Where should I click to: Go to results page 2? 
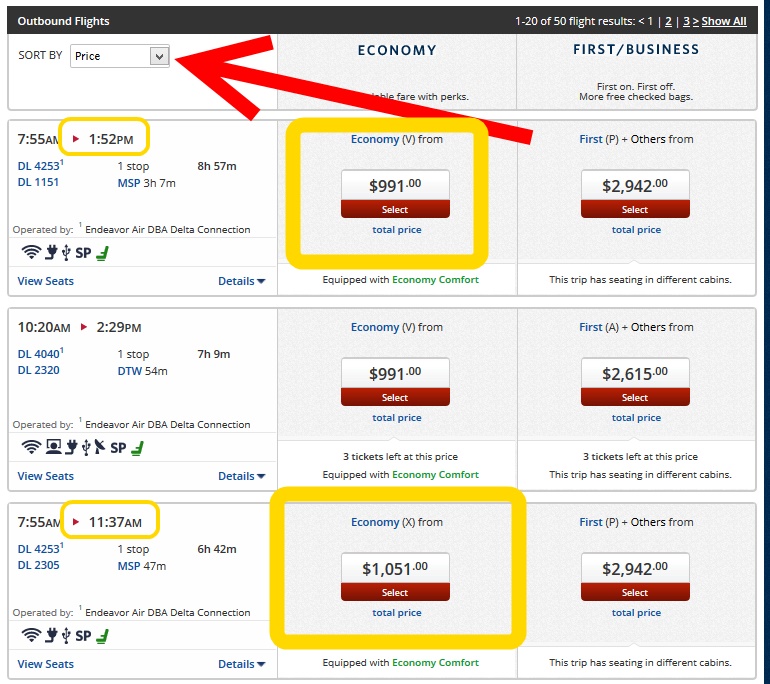coord(668,21)
